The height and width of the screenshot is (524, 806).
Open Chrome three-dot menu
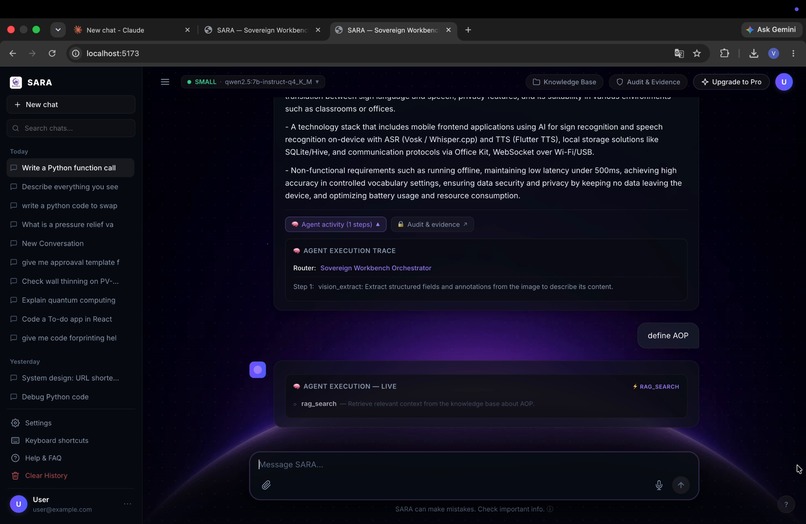click(793, 53)
